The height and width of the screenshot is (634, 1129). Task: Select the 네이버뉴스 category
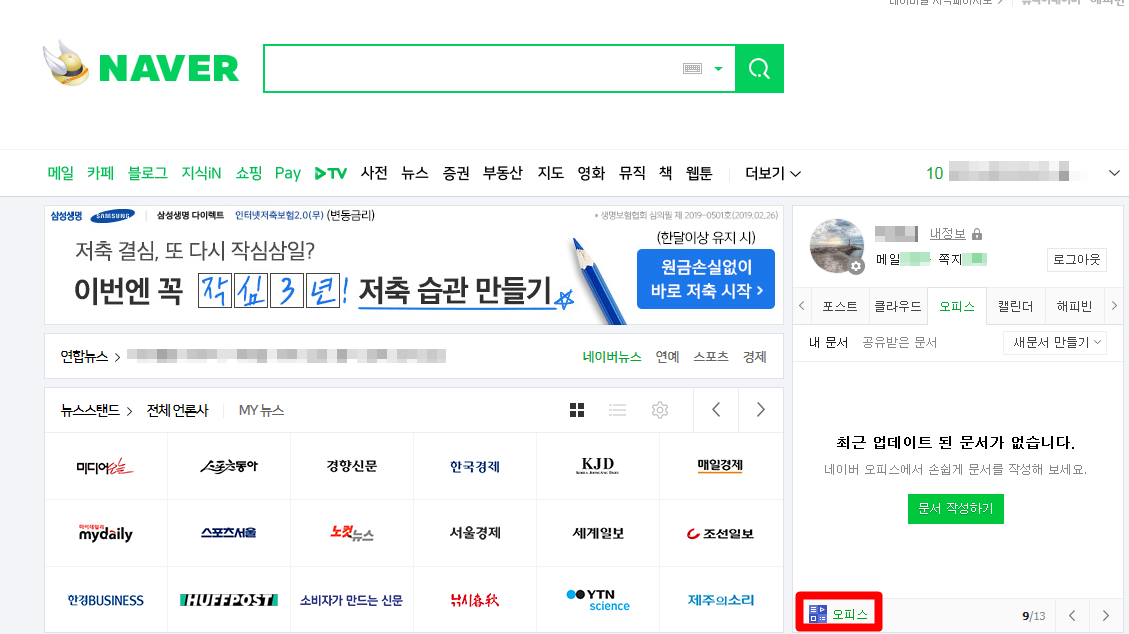pos(611,356)
